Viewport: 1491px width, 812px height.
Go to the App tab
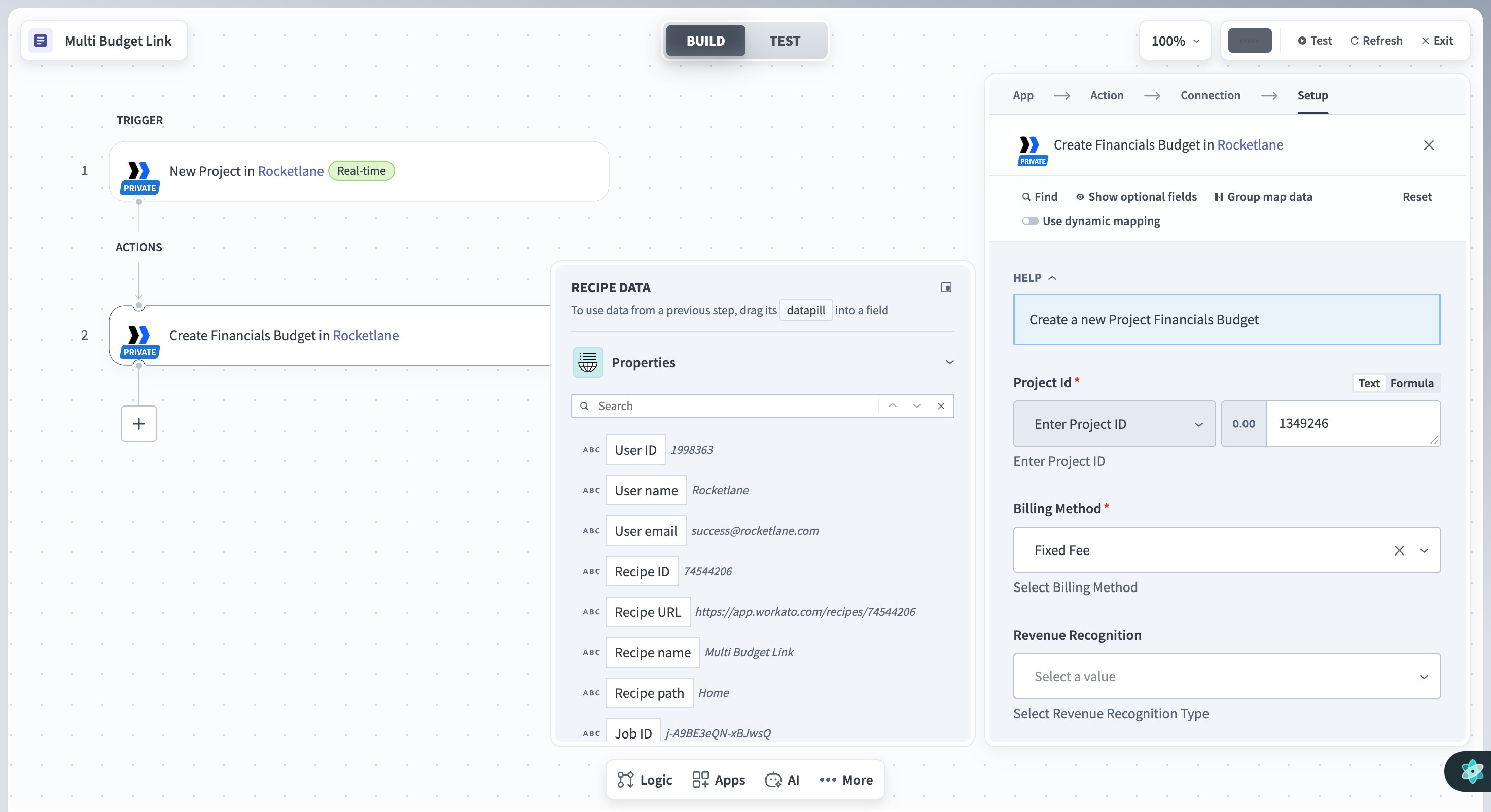click(1022, 95)
